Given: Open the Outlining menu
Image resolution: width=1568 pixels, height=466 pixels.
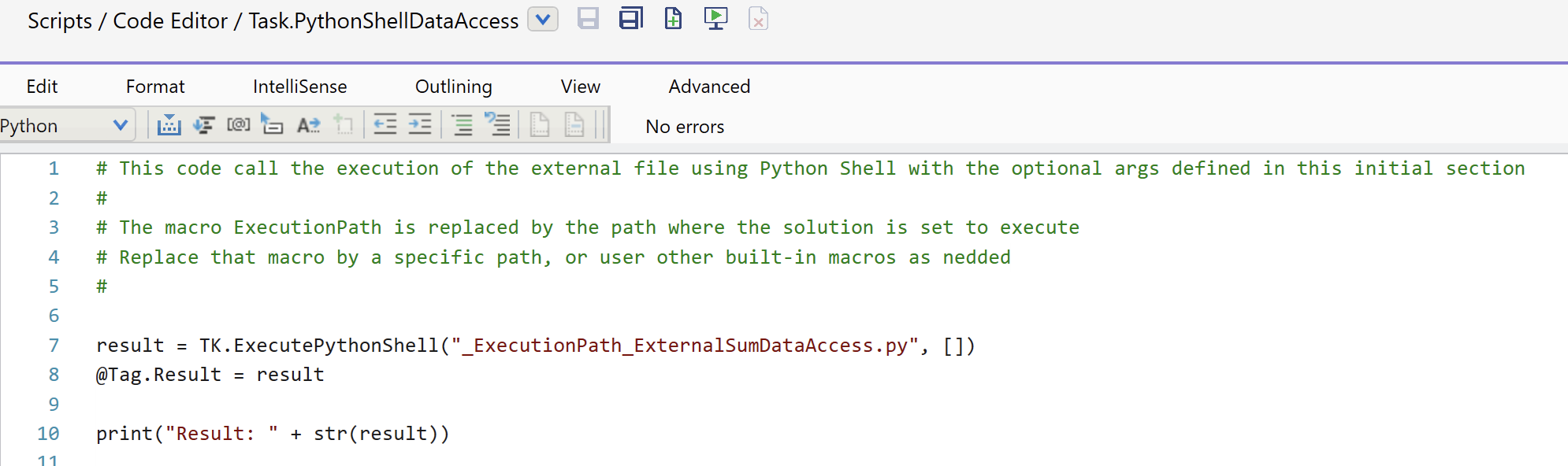Looking at the screenshot, I should pos(453,87).
